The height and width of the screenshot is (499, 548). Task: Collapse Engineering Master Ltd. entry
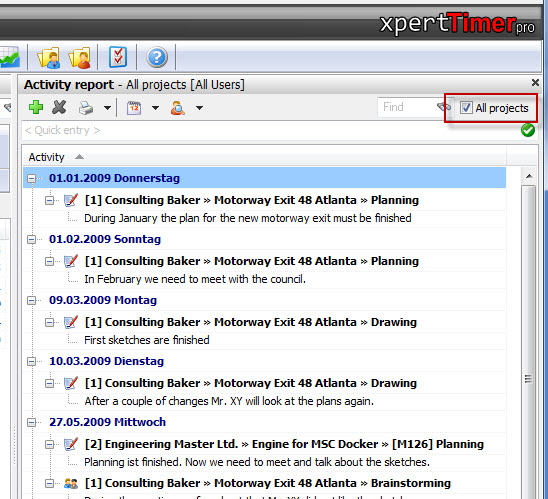pyautogui.click(x=50, y=444)
